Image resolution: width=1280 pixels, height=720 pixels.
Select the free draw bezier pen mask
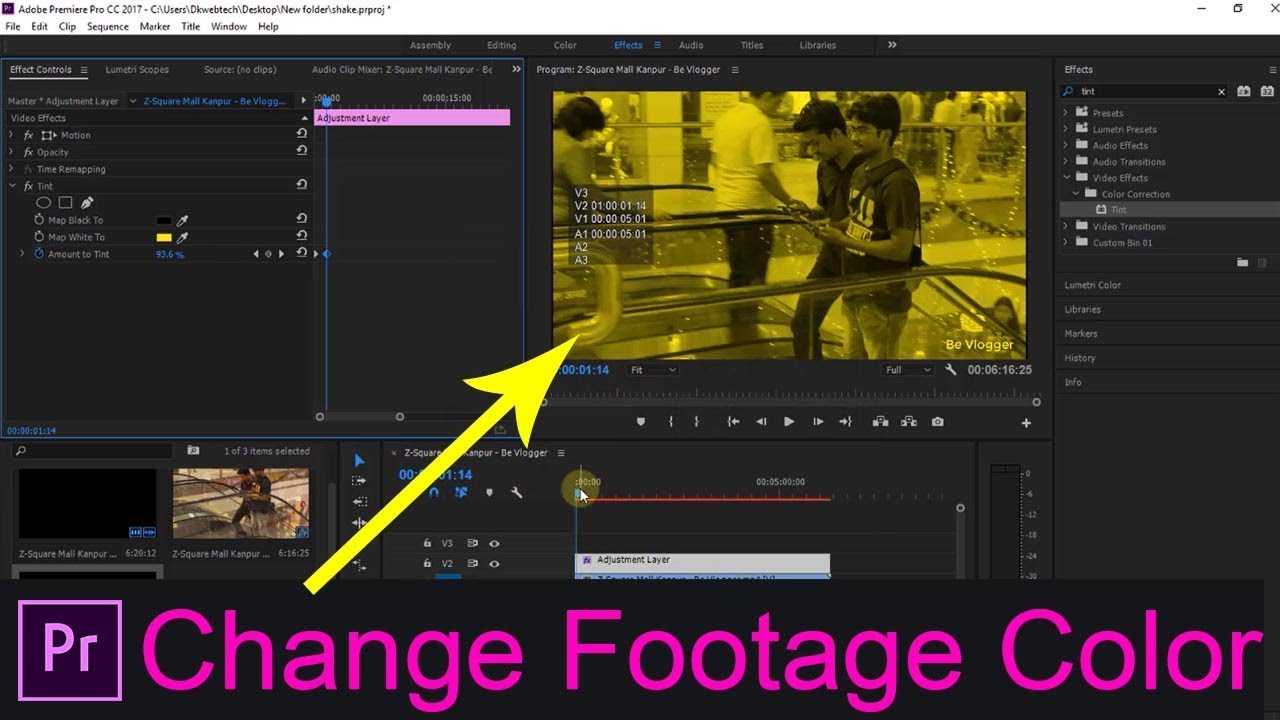[x=87, y=203]
